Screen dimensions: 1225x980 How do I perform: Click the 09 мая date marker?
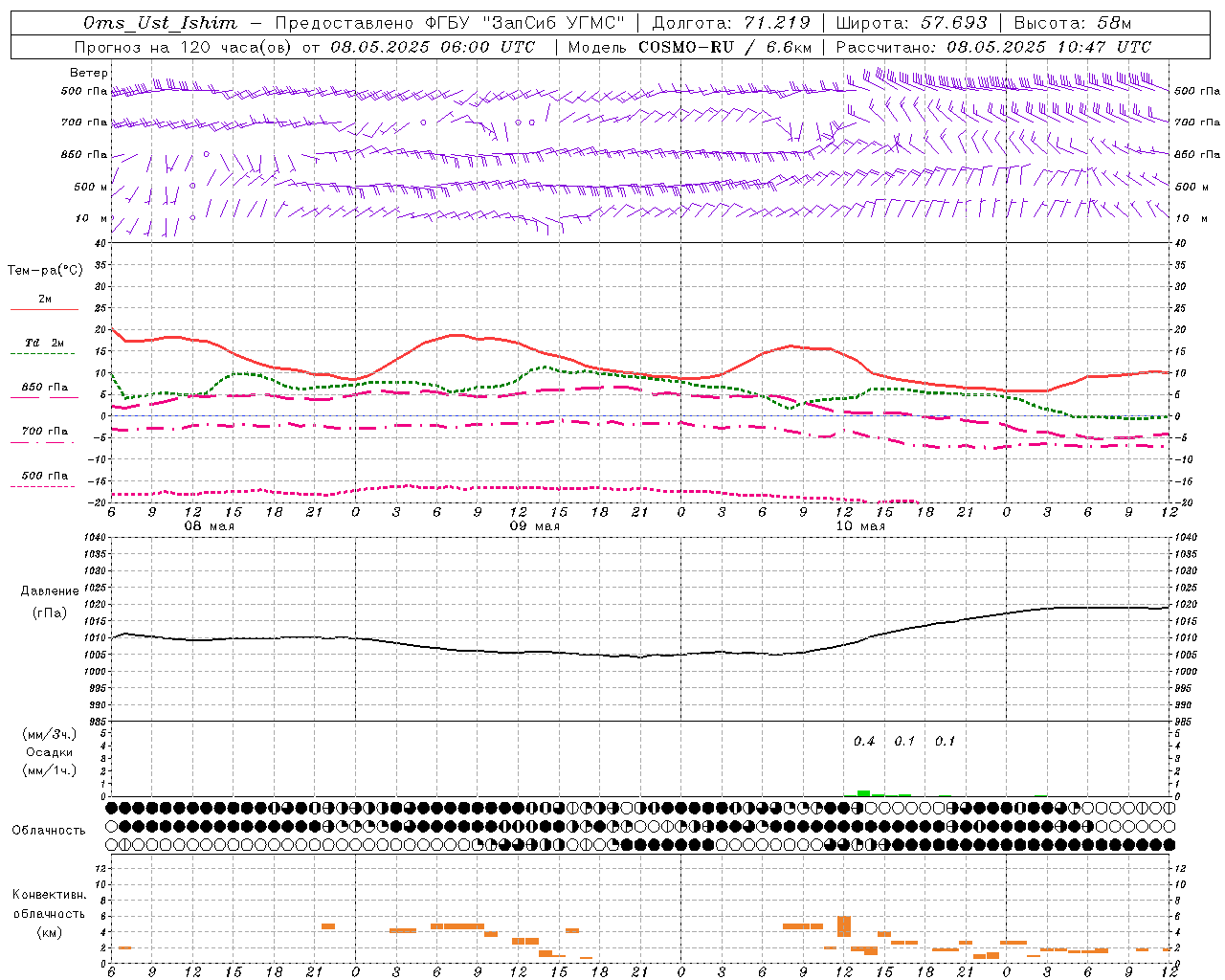click(x=534, y=526)
